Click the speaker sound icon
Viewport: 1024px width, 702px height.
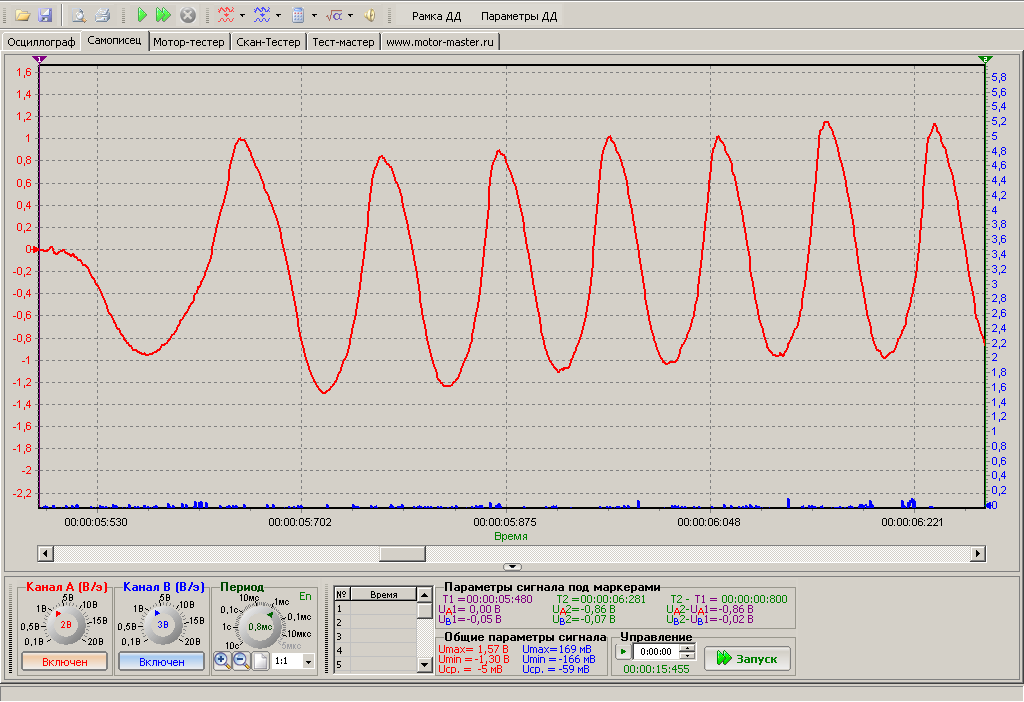(x=370, y=15)
